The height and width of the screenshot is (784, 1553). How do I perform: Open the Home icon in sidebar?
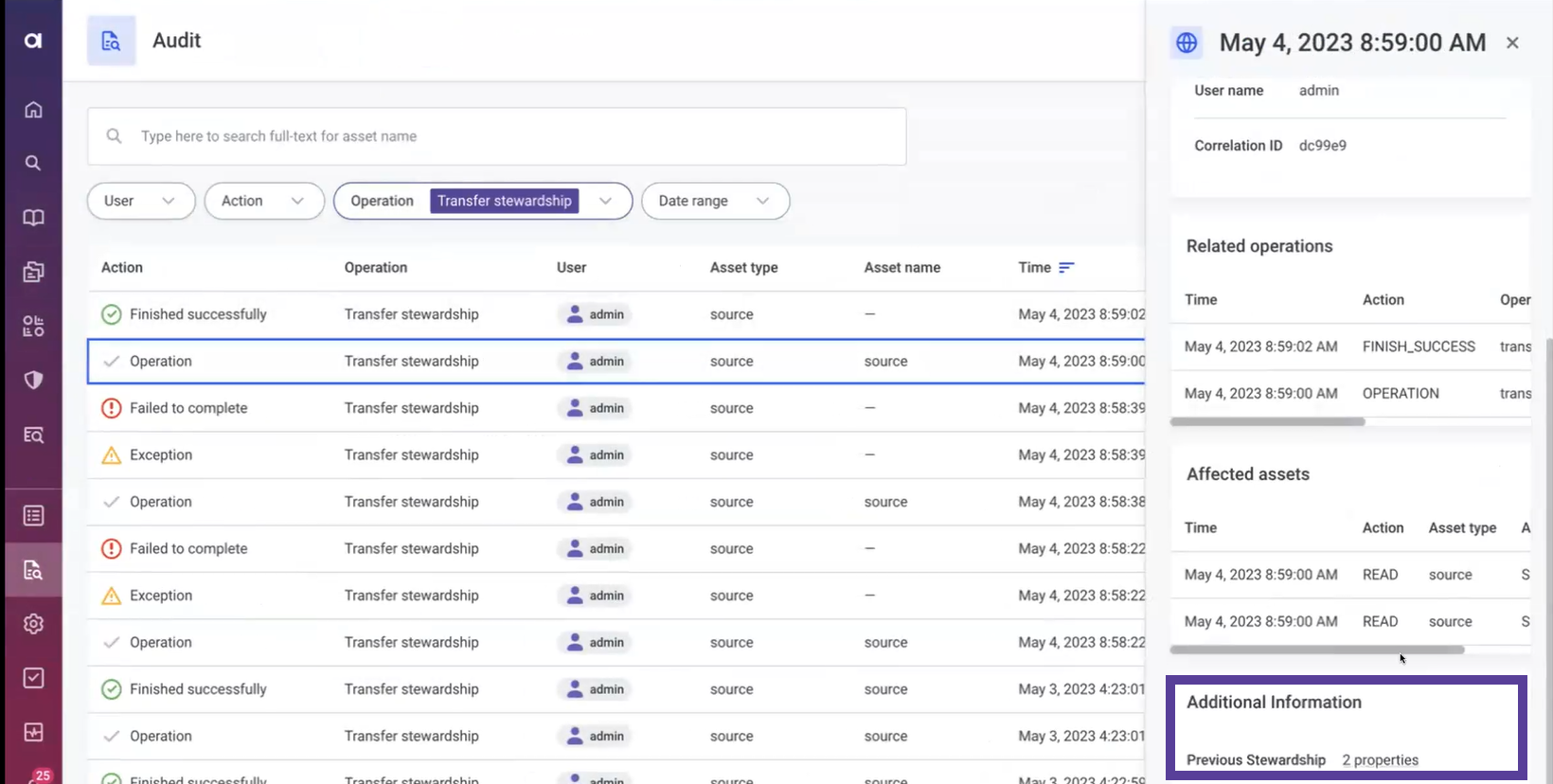pos(33,110)
